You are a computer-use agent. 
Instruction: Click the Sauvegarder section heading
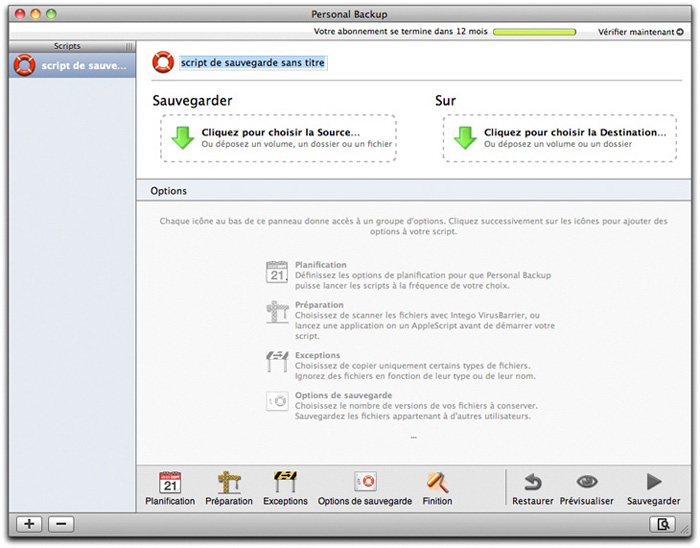192,100
